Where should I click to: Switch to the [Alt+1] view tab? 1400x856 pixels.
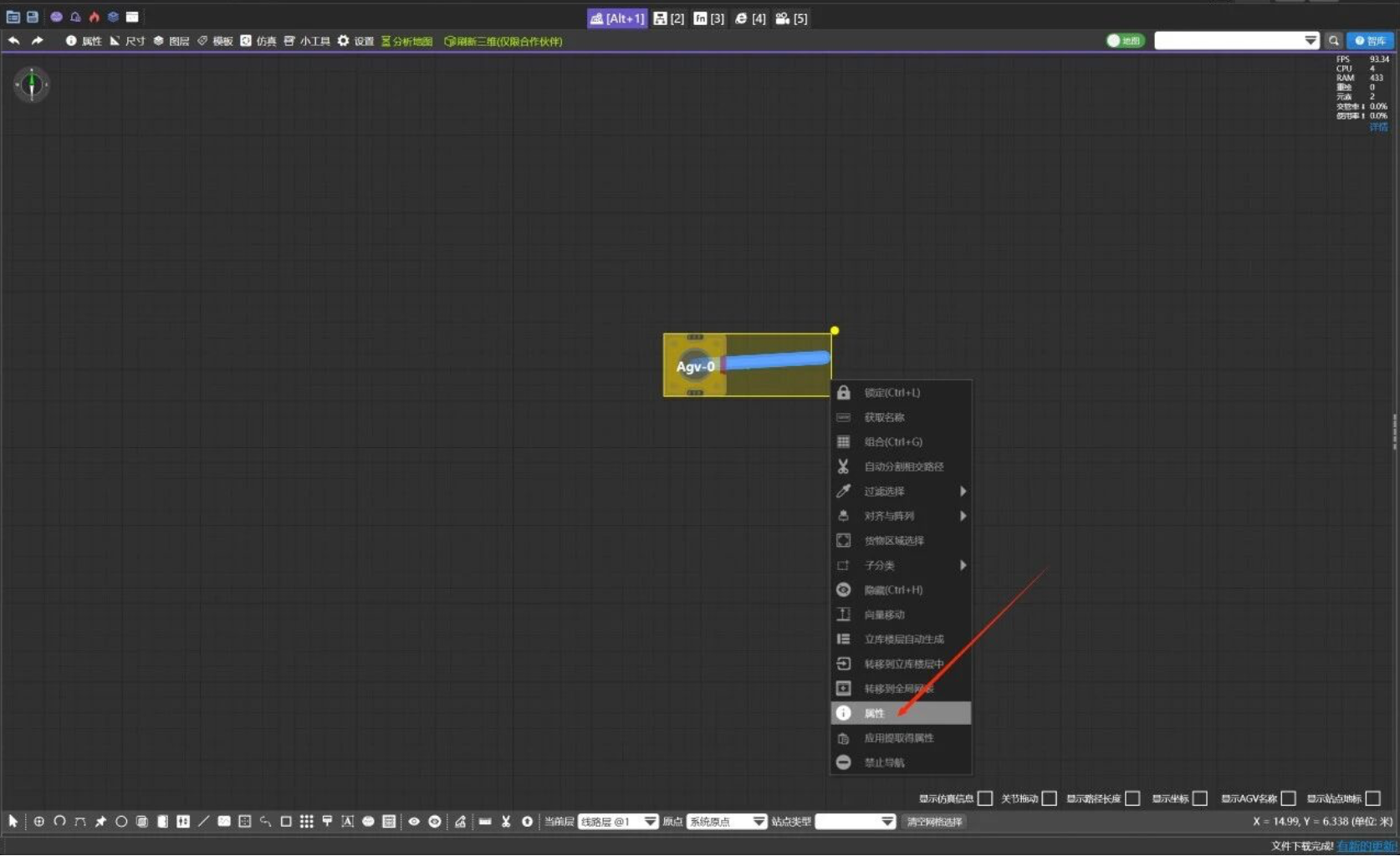[x=617, y=18]
